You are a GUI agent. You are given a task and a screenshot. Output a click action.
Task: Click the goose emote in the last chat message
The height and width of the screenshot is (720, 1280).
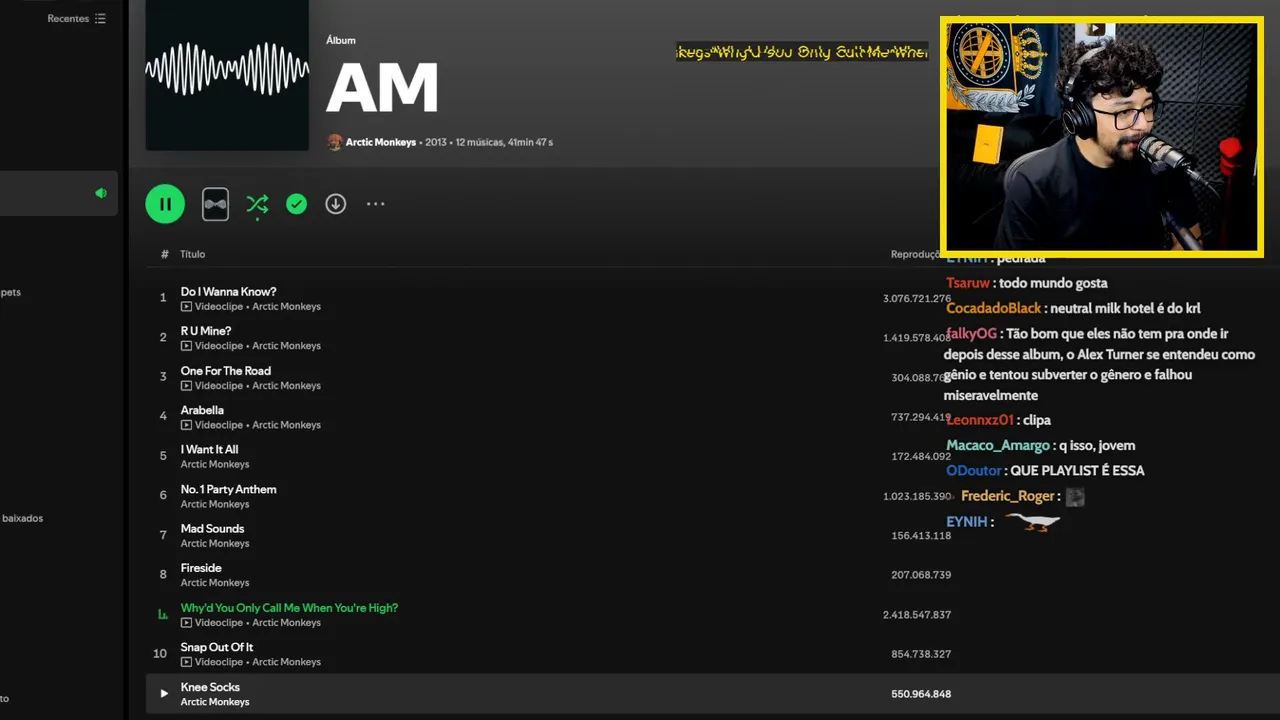[1033, 522]
